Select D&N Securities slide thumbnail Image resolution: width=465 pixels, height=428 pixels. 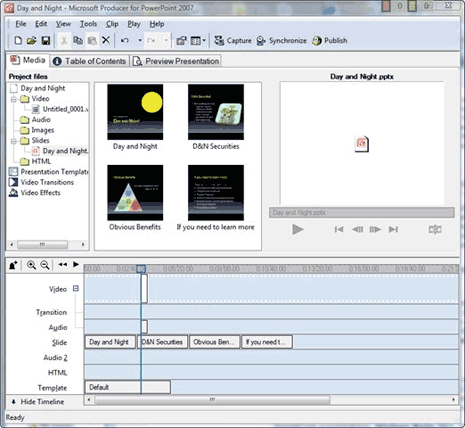click(x=216, y=112)
